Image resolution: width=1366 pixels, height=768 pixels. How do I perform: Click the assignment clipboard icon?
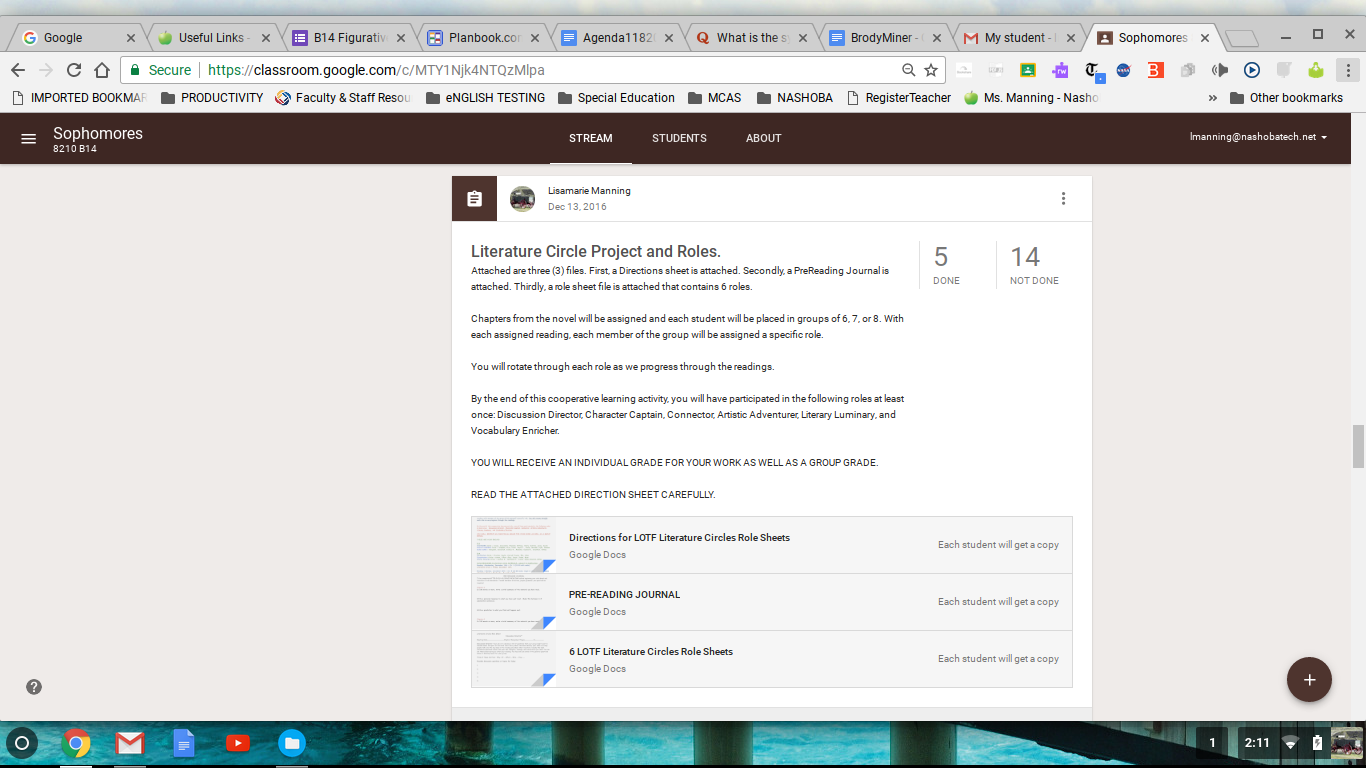pos(474,198)
